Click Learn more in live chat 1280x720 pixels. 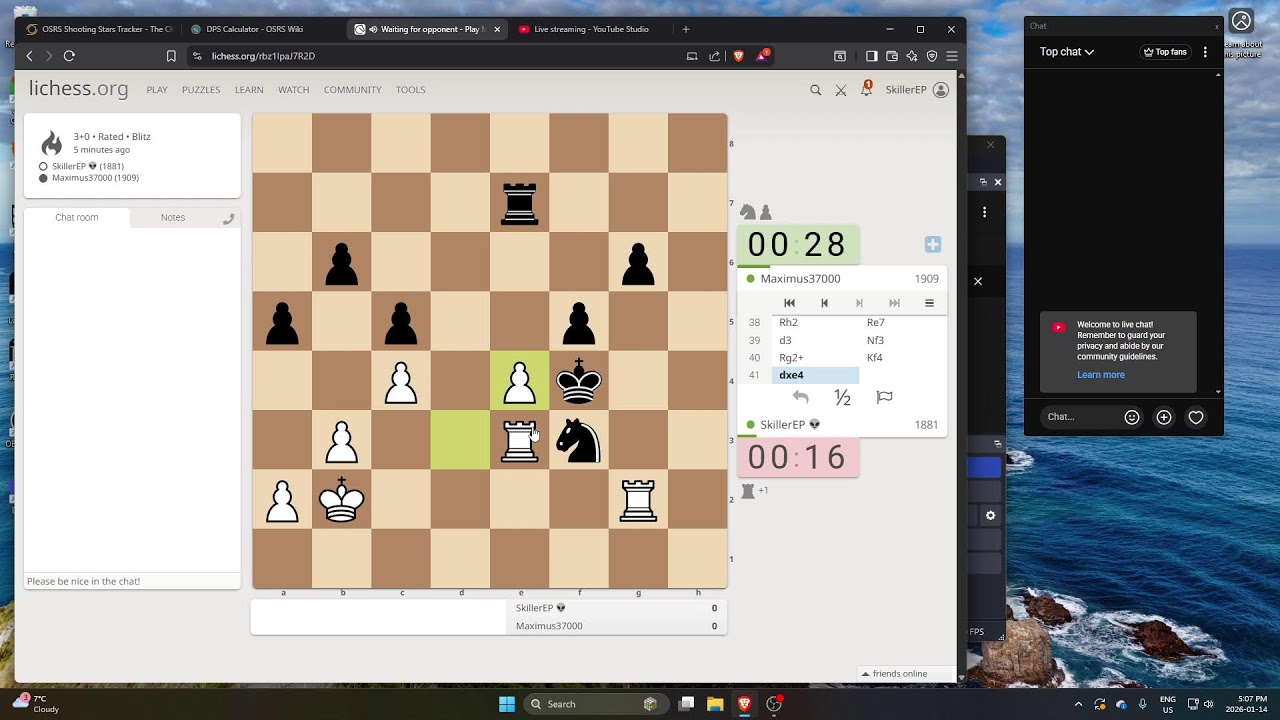[x=1101, y=375]
